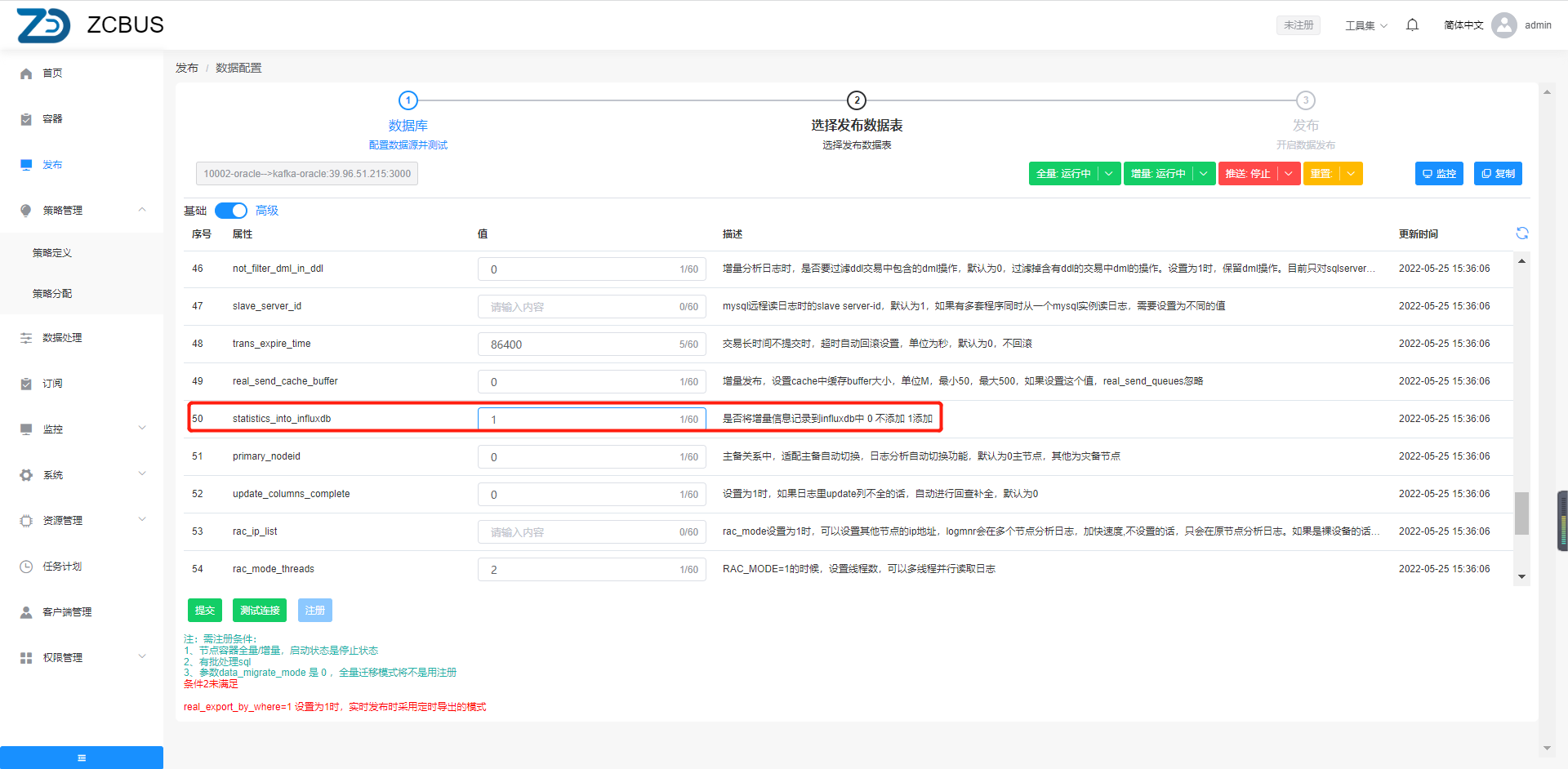Click the 测试连接 button
Image resolution: width=1568 pixels, height=769 pixels.
coord(260,611)
